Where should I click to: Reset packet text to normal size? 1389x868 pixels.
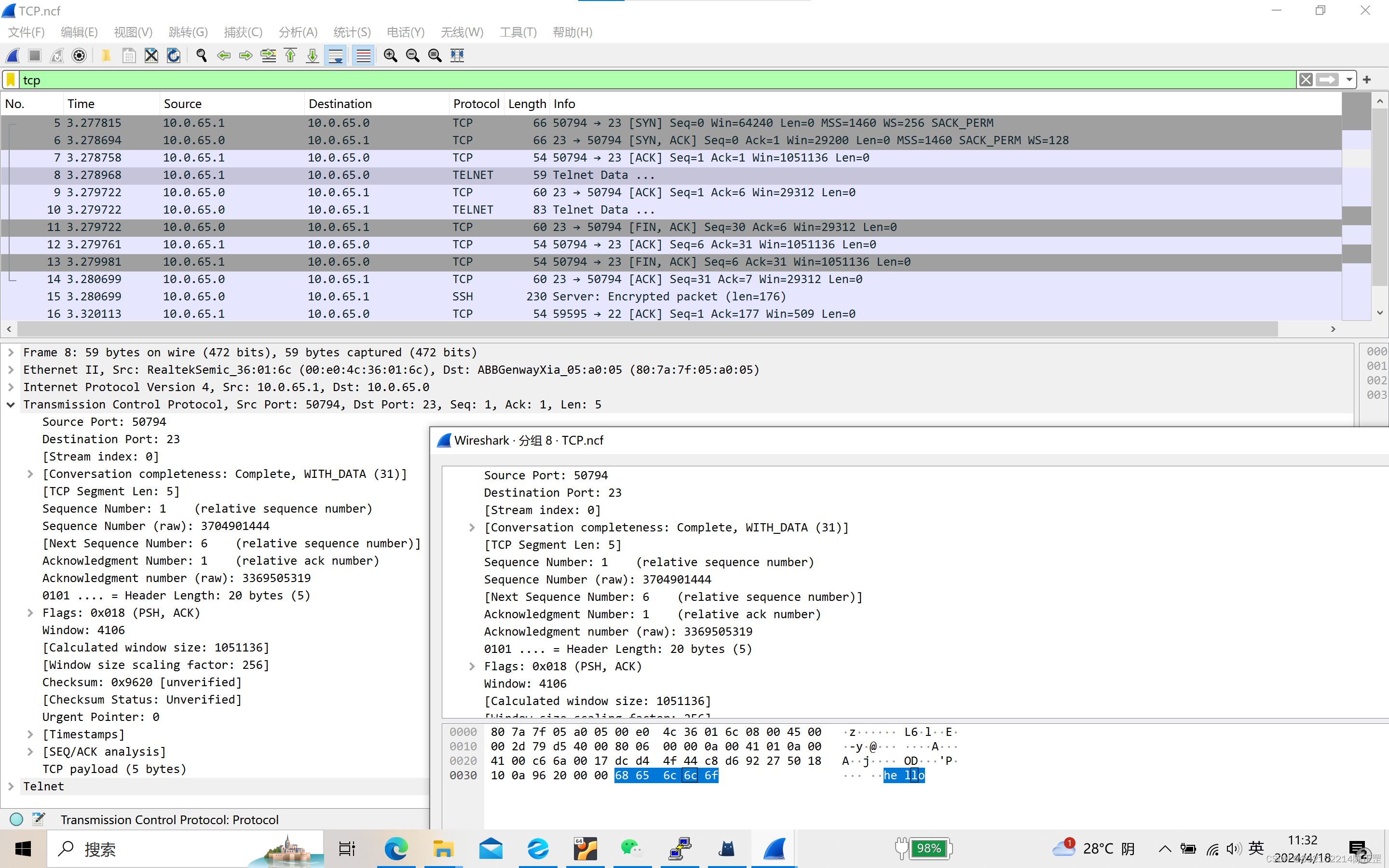435,55
